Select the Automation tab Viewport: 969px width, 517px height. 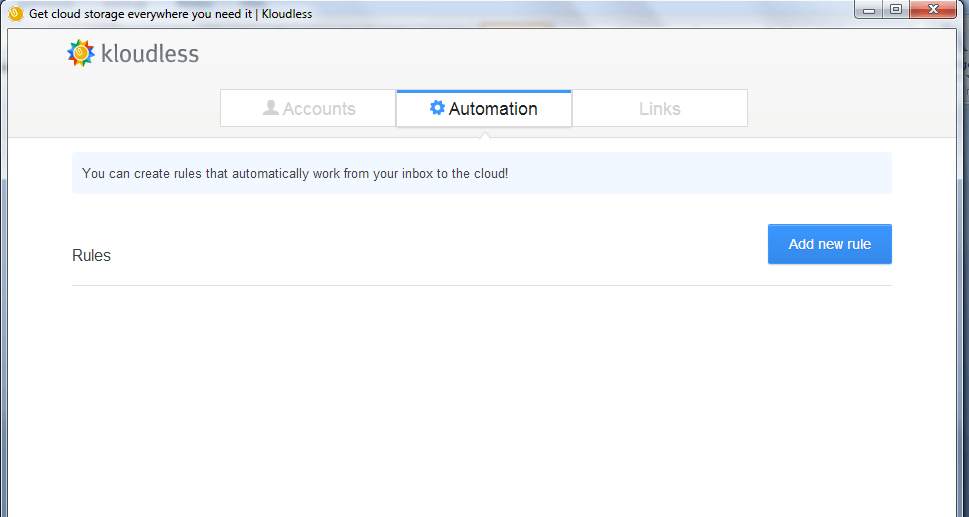(x=484, y=108)
